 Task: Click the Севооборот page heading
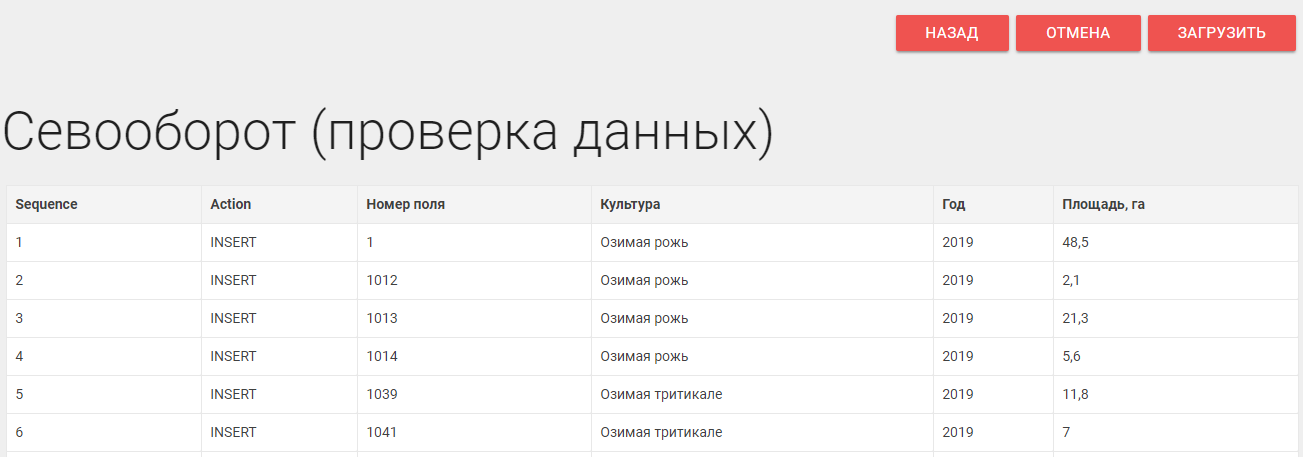click(x=388, y=132)
